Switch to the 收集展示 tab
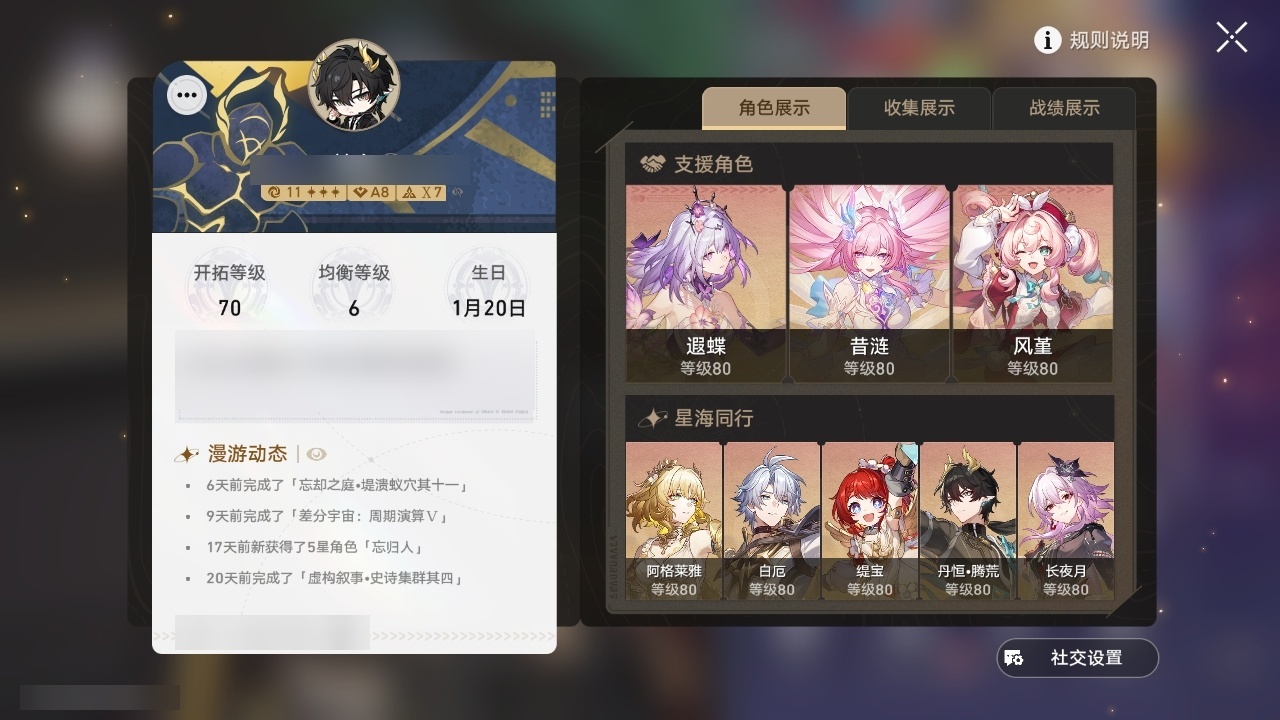The image size is (1280, 720). point(919,108)
